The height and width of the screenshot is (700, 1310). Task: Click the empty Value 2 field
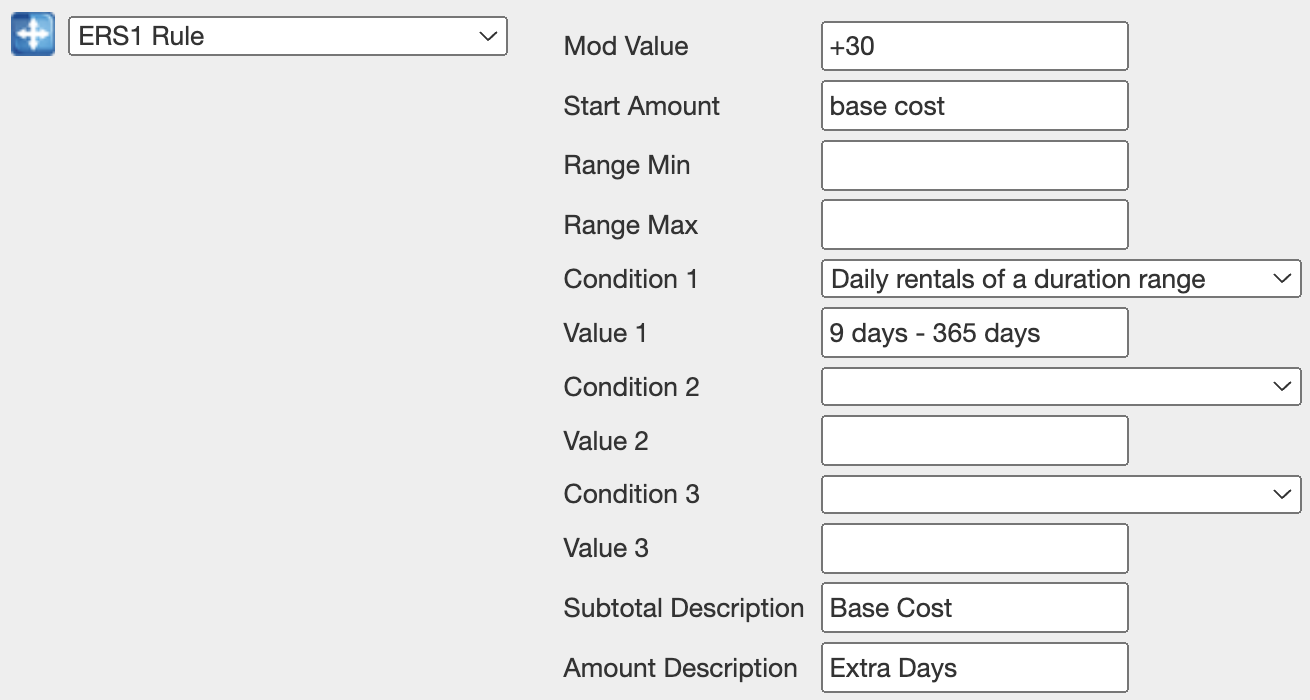974,441
